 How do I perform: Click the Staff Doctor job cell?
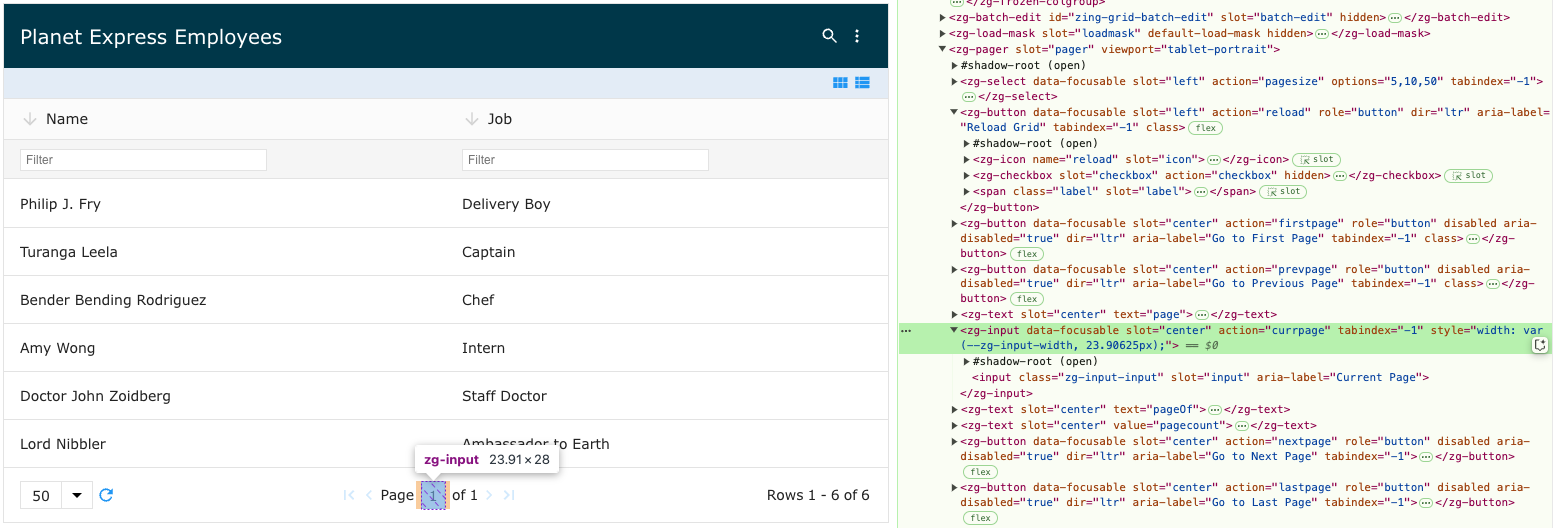(x=667, y=396)
